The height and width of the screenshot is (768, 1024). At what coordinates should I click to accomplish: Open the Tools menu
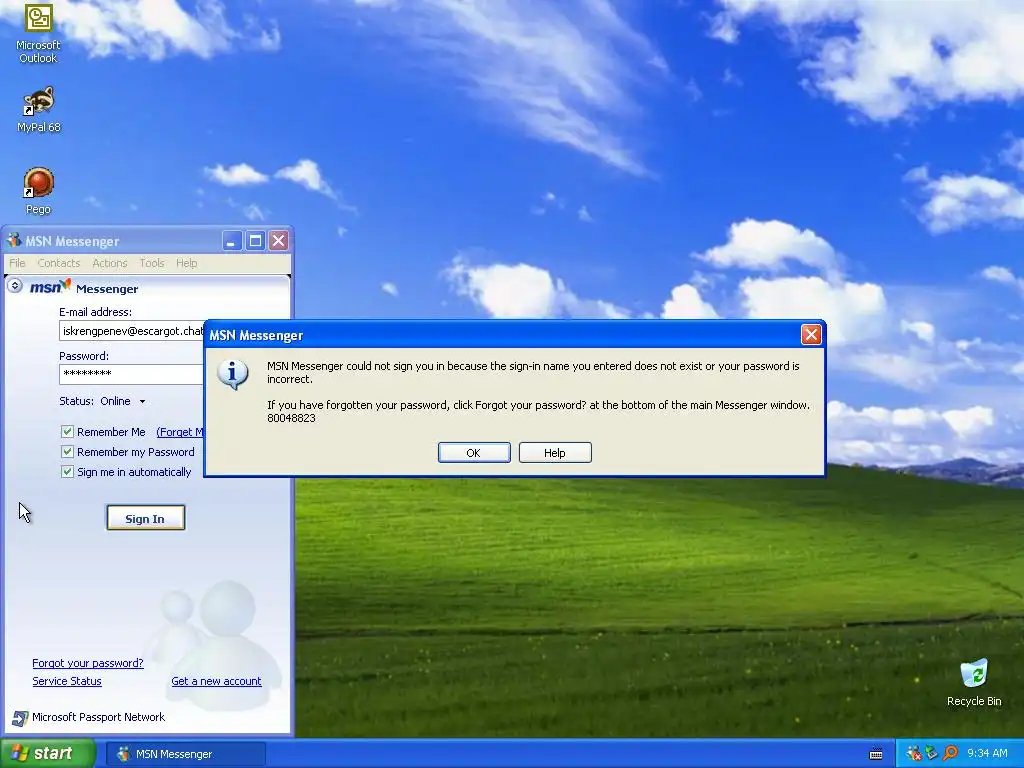152,263
